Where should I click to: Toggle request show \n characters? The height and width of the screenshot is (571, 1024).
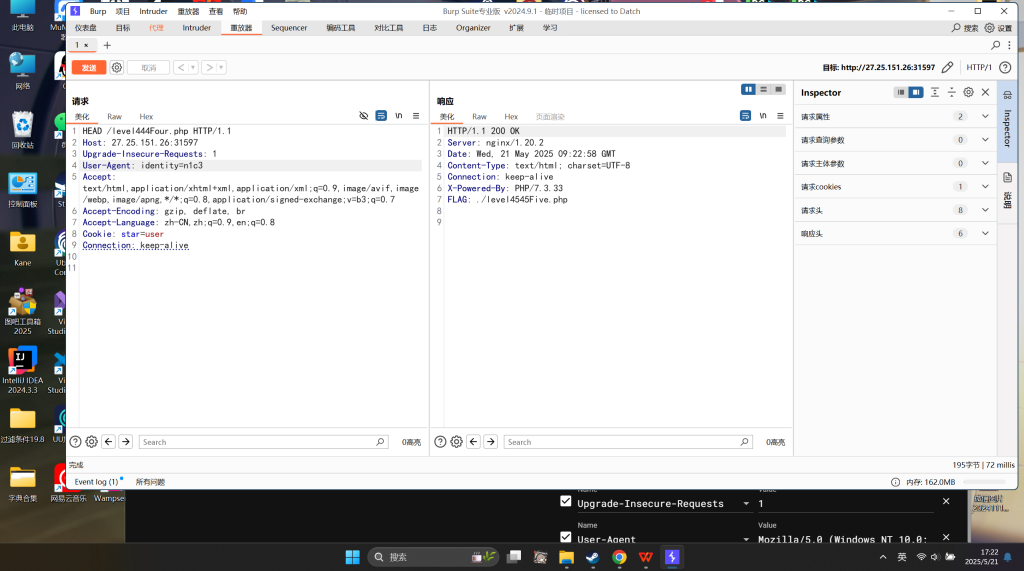coord(398,116)
